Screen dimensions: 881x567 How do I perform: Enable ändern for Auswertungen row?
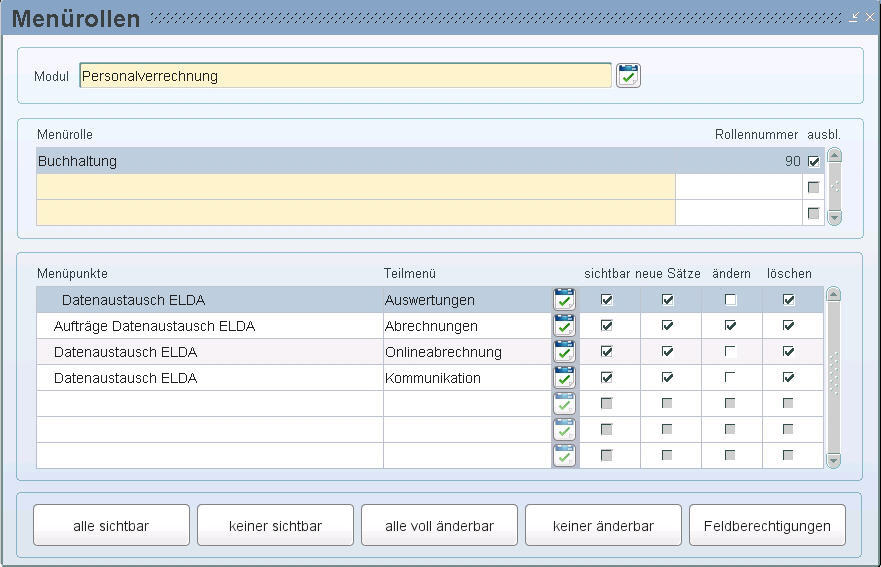point(730,300)
